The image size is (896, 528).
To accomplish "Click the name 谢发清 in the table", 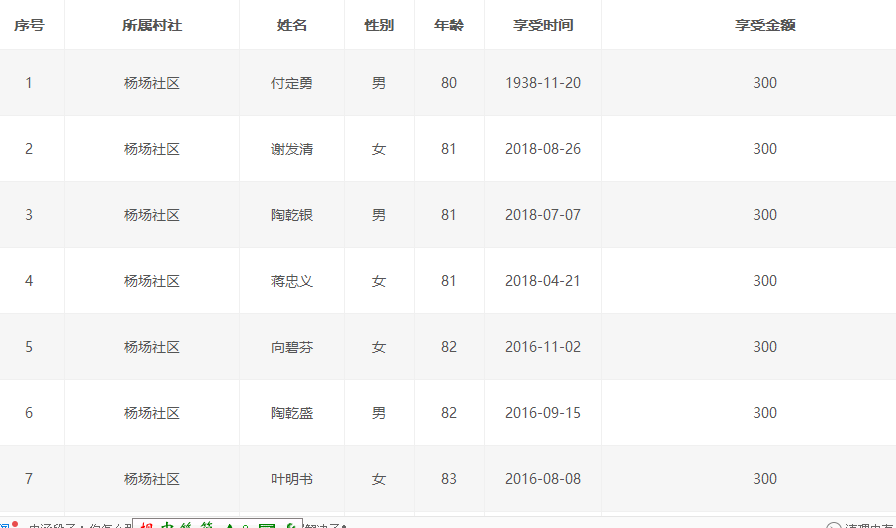I will tap(292, 149).
